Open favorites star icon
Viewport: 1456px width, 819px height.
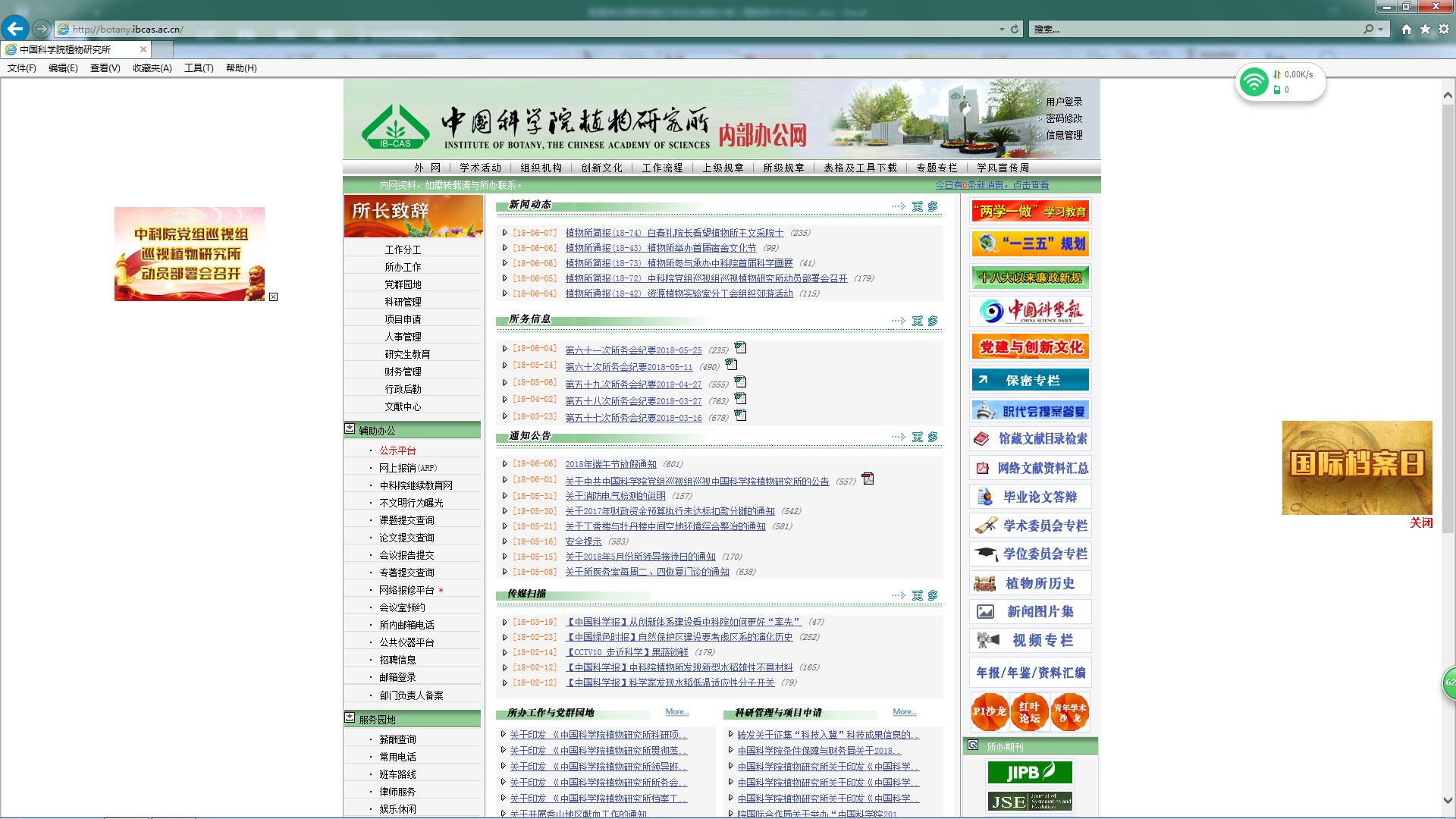coord(1425,29)
